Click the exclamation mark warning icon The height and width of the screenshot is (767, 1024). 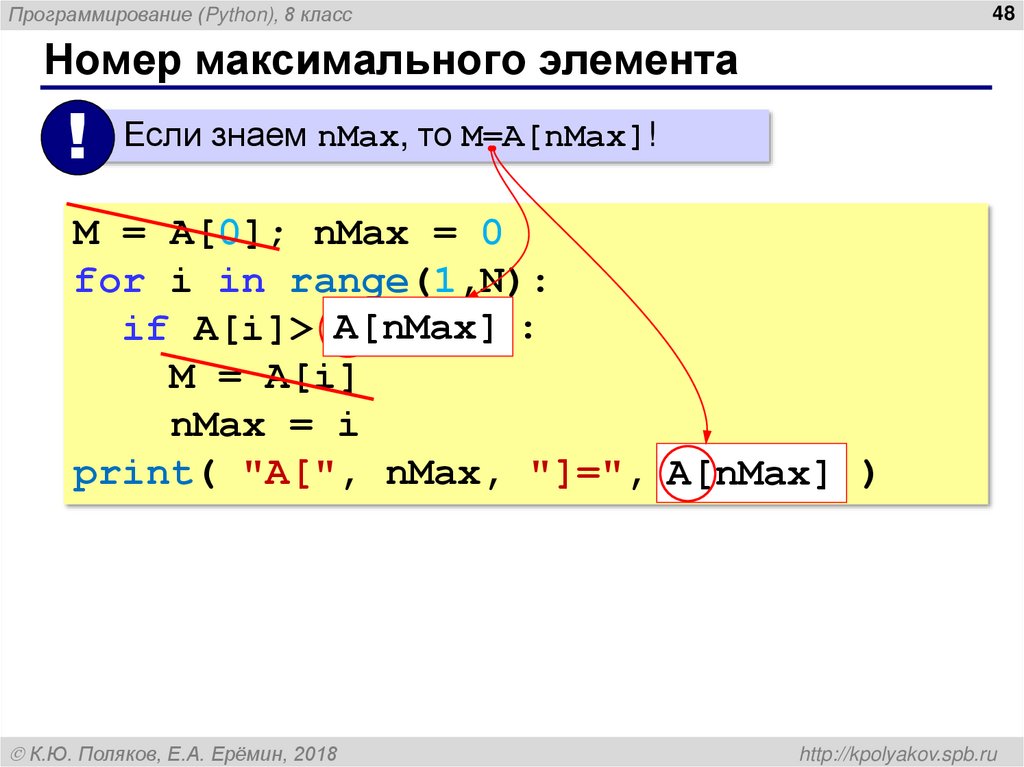point(77,137)
